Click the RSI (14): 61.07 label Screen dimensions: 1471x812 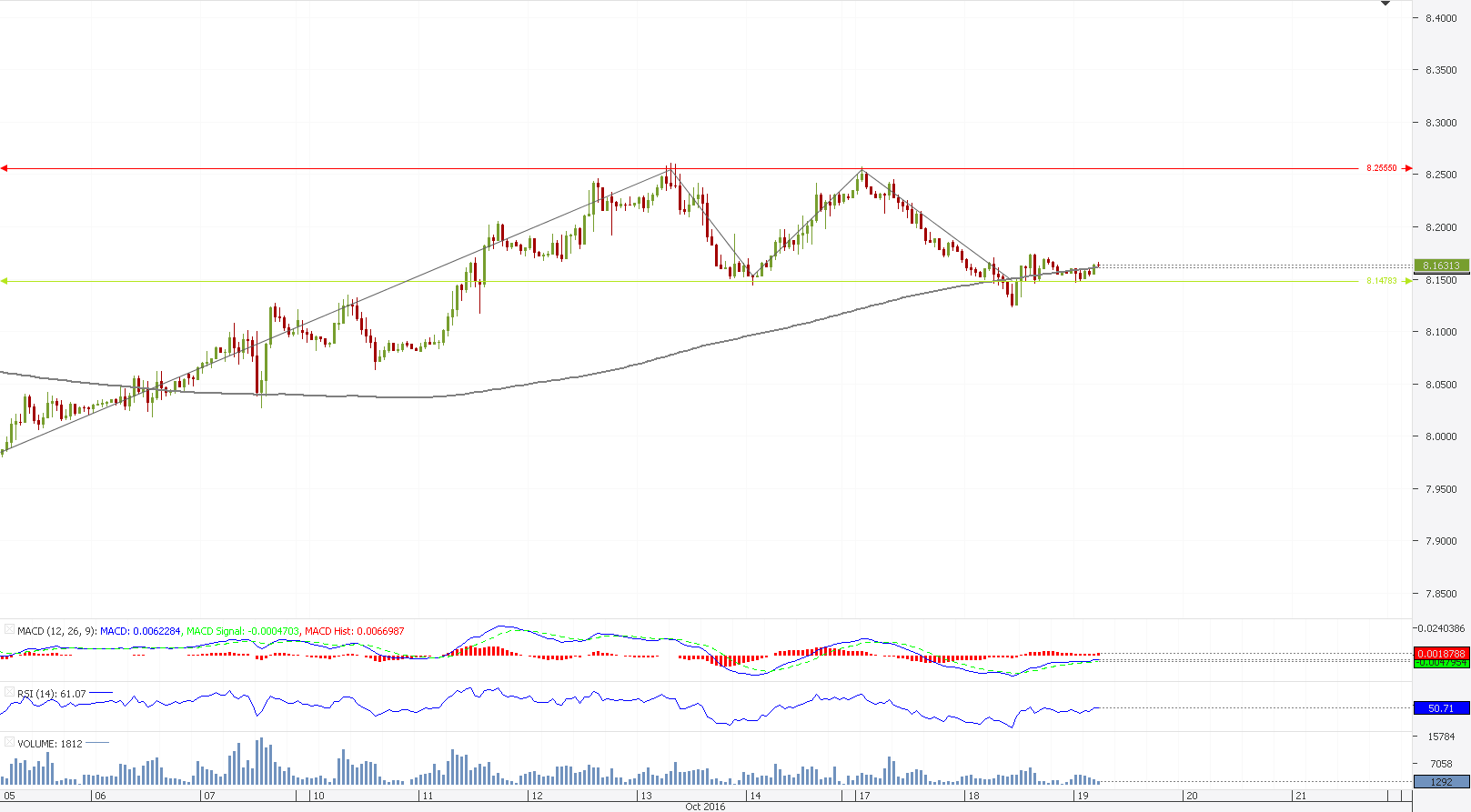[x=52, y=694]
